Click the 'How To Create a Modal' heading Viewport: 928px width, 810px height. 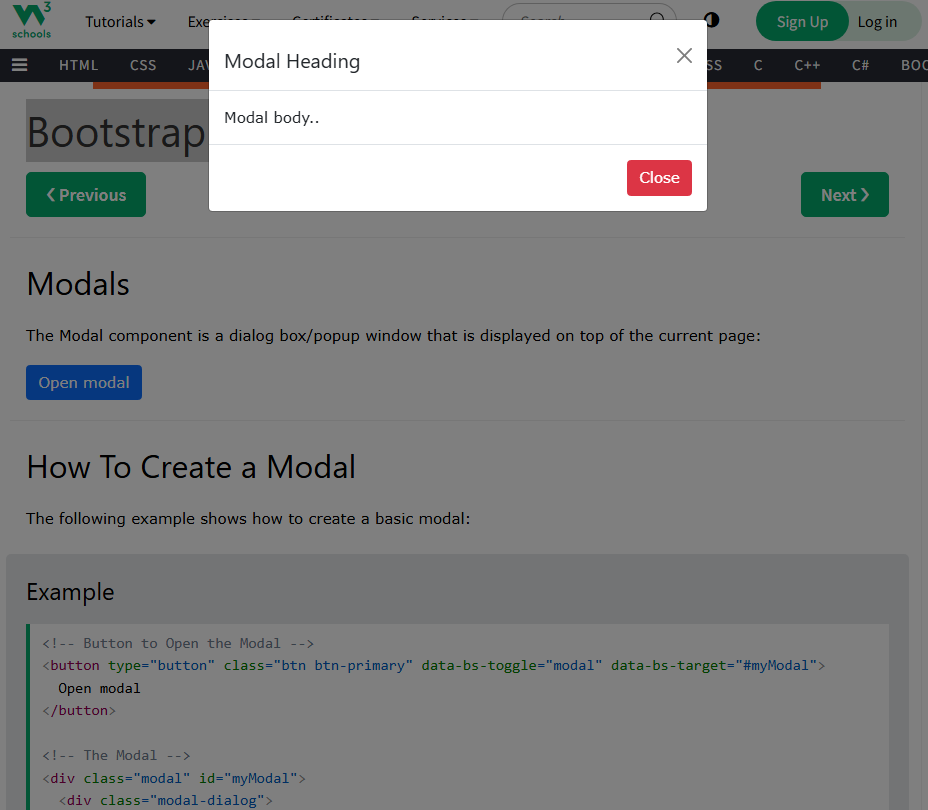191,467
